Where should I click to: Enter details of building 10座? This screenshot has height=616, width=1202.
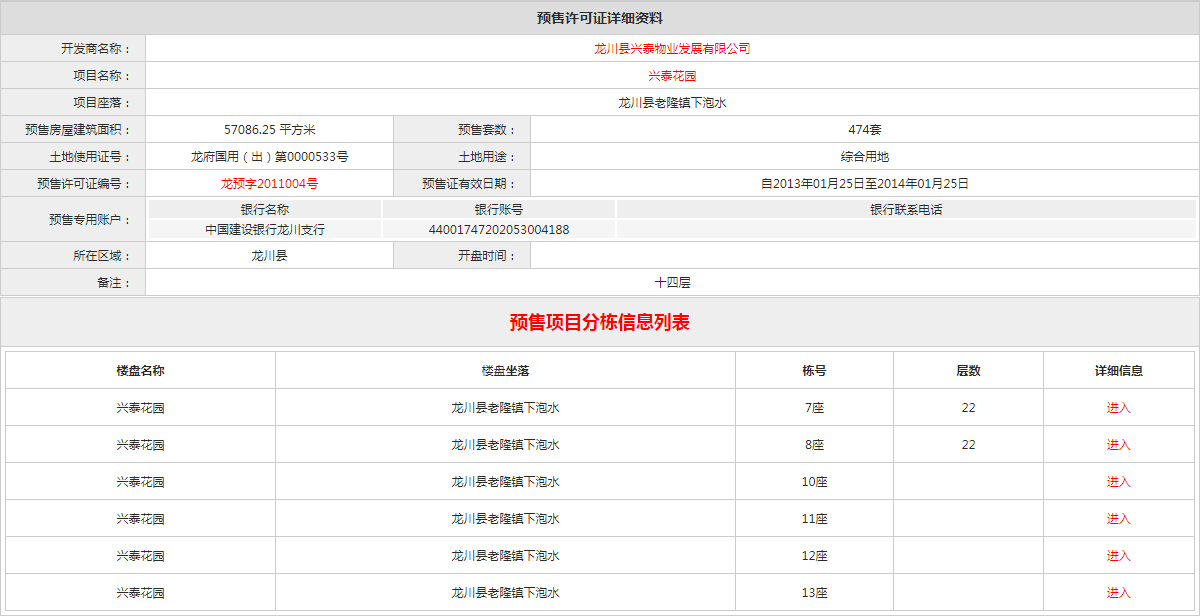[x=1118, y=482]
